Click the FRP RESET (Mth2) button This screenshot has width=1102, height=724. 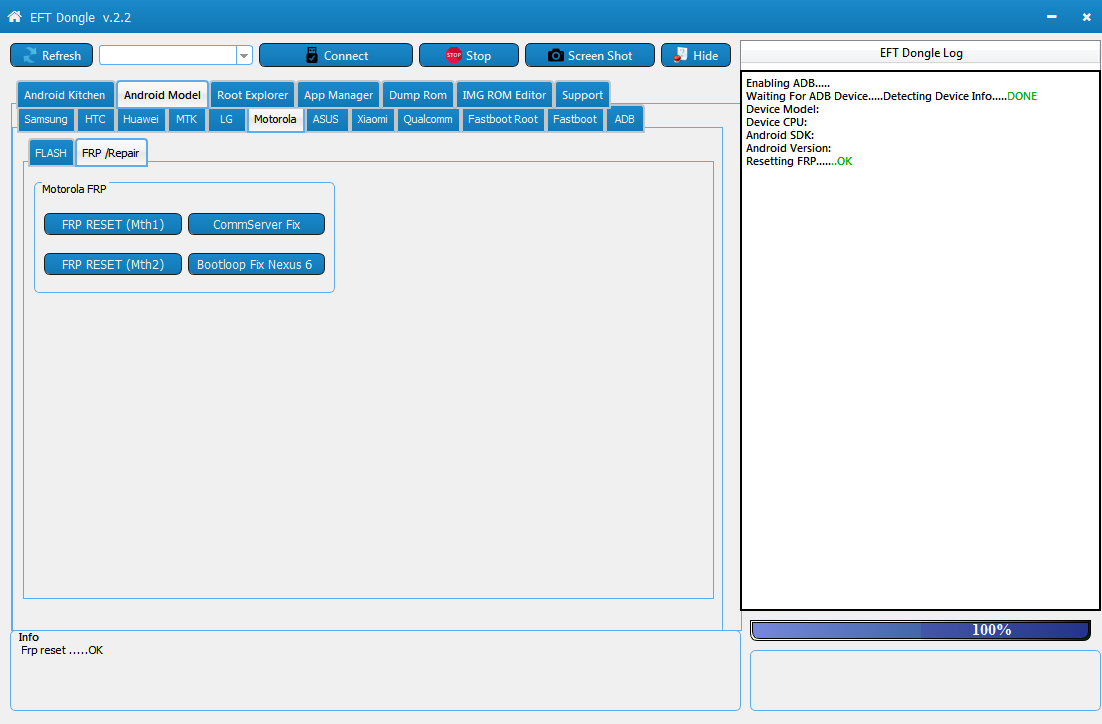tap(112, 264)
